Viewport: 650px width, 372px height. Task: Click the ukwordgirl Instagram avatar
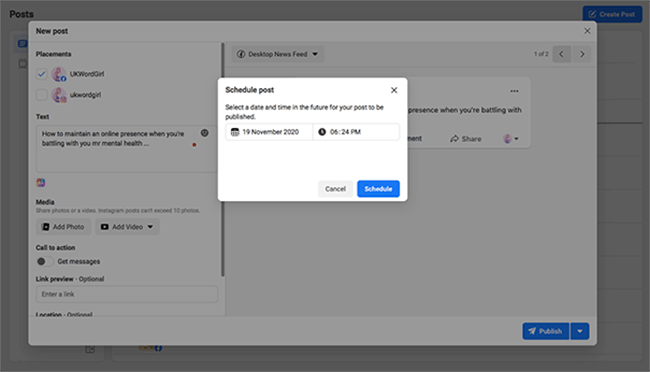[58, 95]
